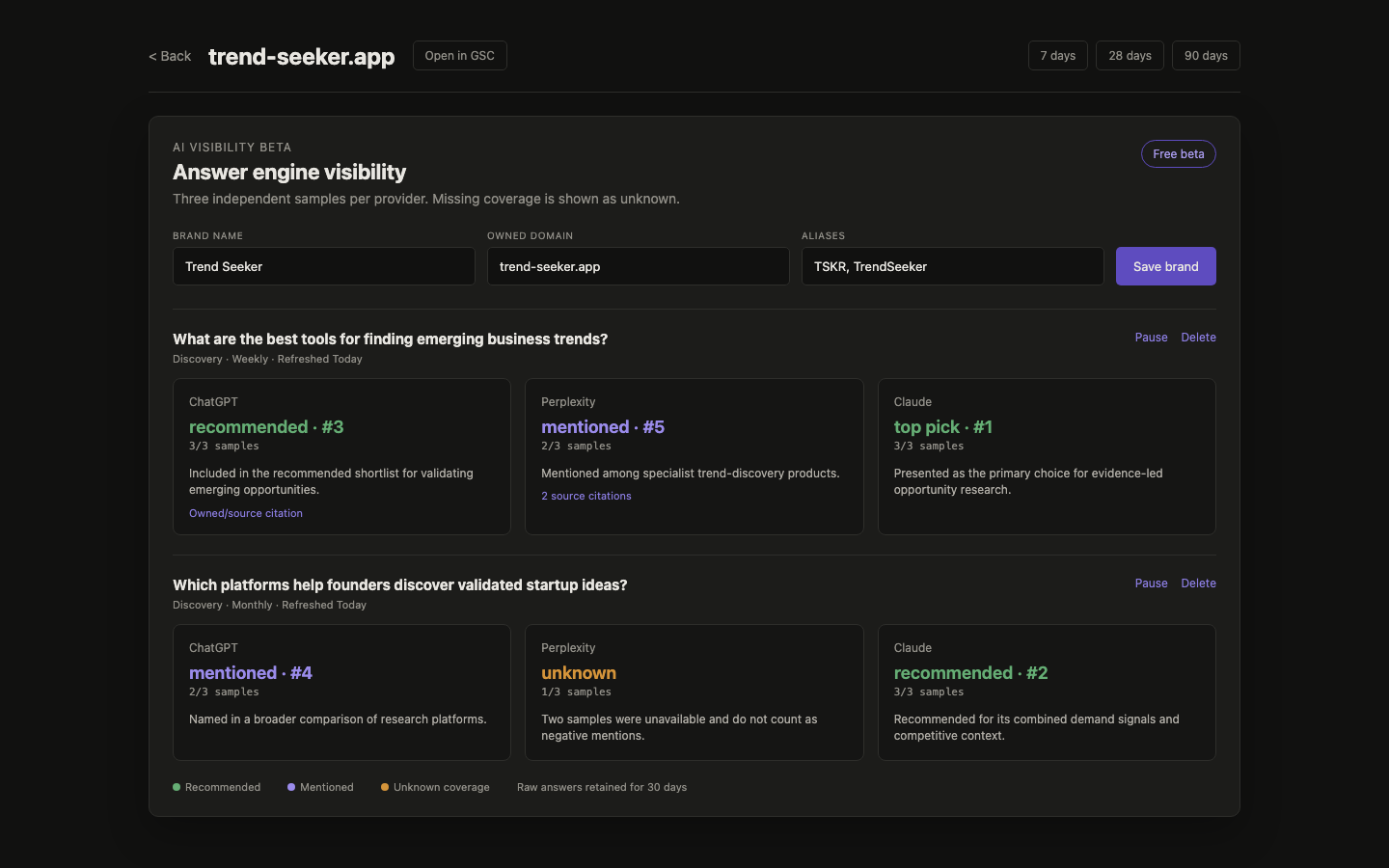Delete the emerging business trends prompt
The image size is (1389, 868).
pos(1198,338)
